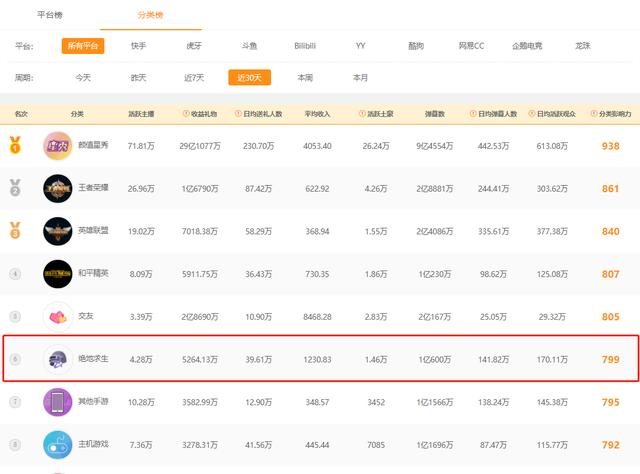The height and width of the screenshot is (474, 640).
Task: Open the 英雄联盟 category name
Action: (x=93, y=230)
